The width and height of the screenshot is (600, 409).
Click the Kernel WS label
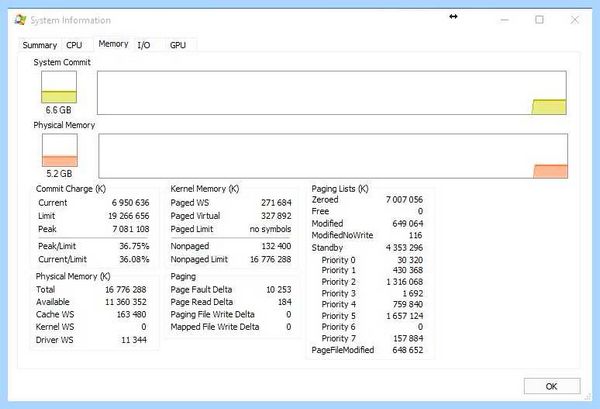click(x=55, y=327)
